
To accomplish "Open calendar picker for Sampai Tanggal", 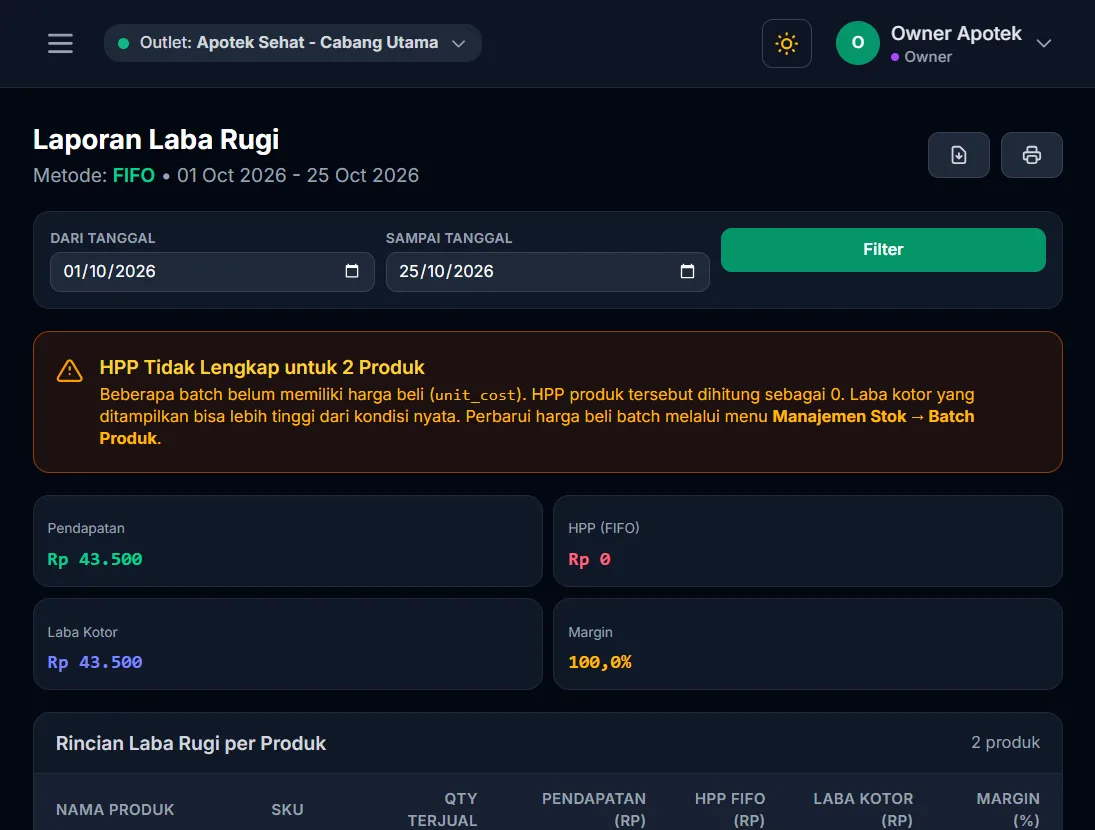I will tap(687, 271).
